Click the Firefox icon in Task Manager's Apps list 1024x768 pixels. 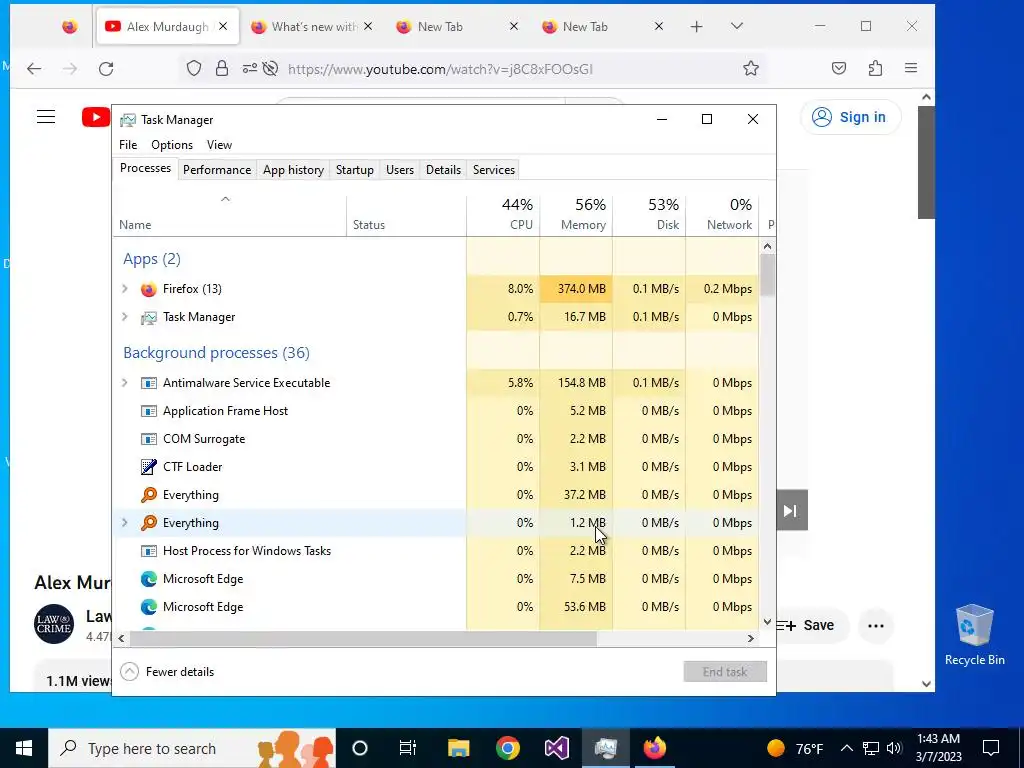click(x=149, y=289)
